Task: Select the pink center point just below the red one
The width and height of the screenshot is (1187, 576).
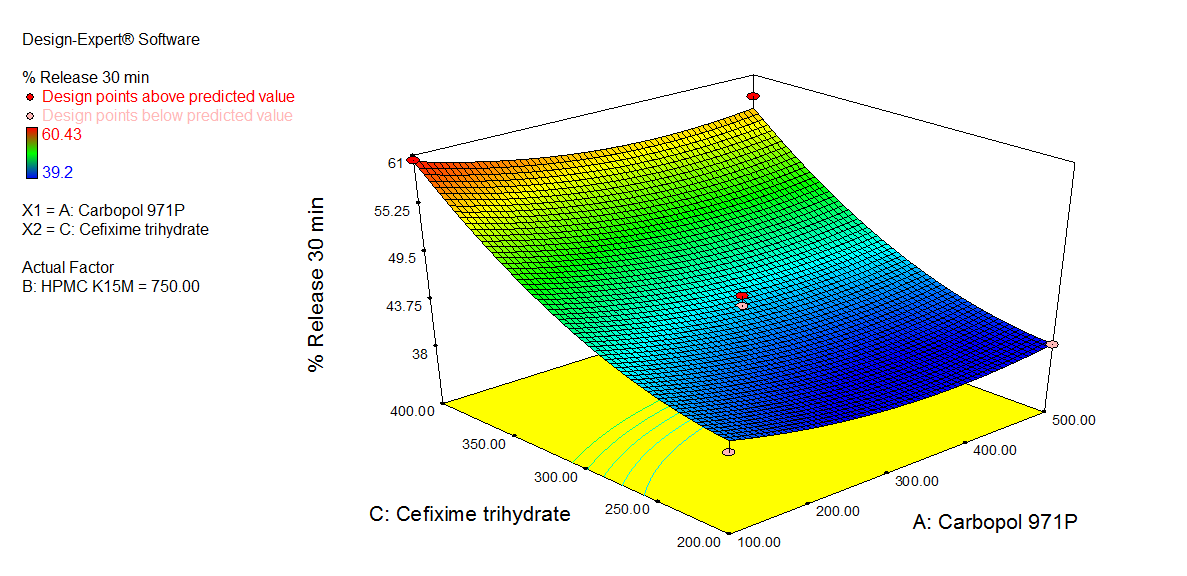Action: point(742,306)
